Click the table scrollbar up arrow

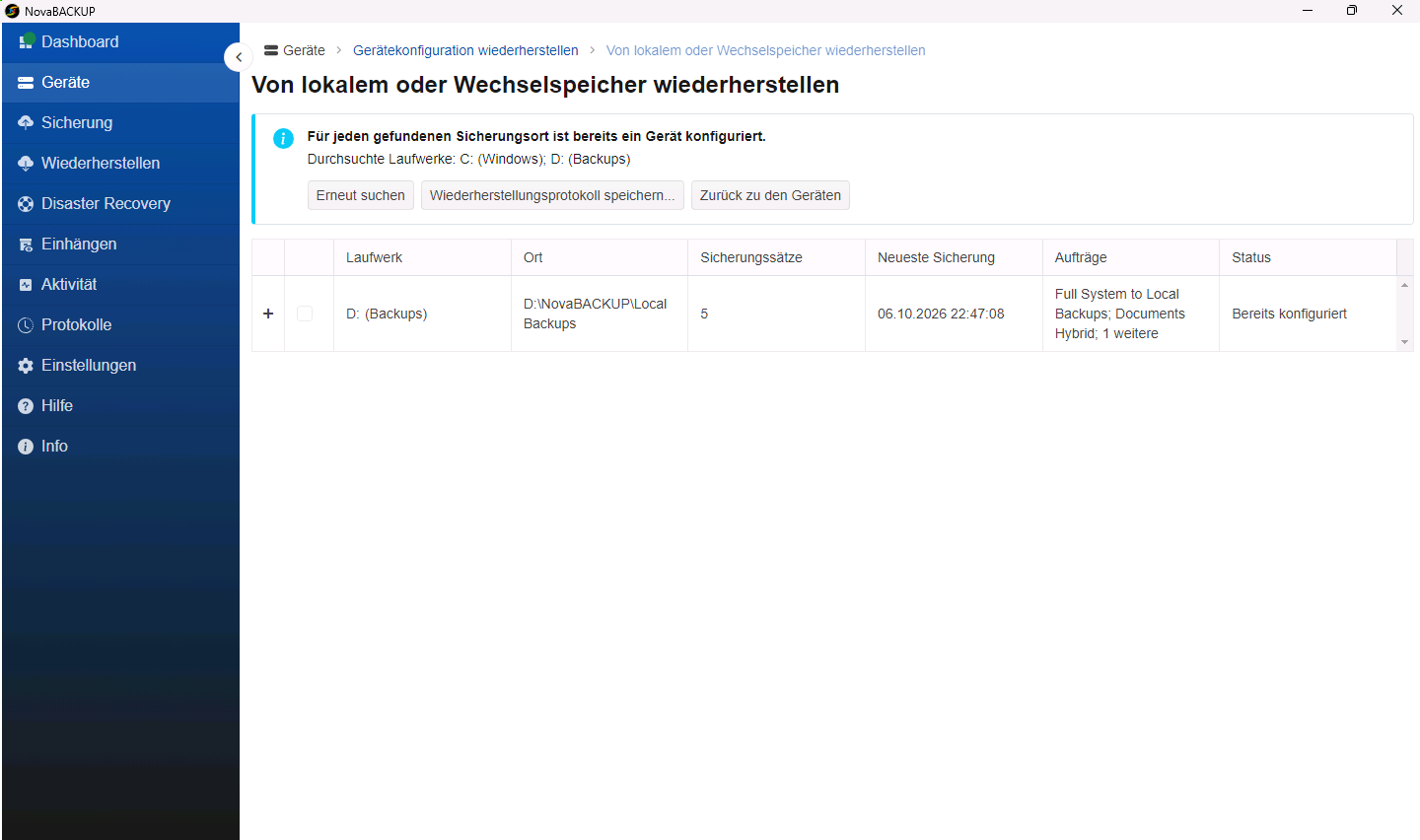[1405, 285]
